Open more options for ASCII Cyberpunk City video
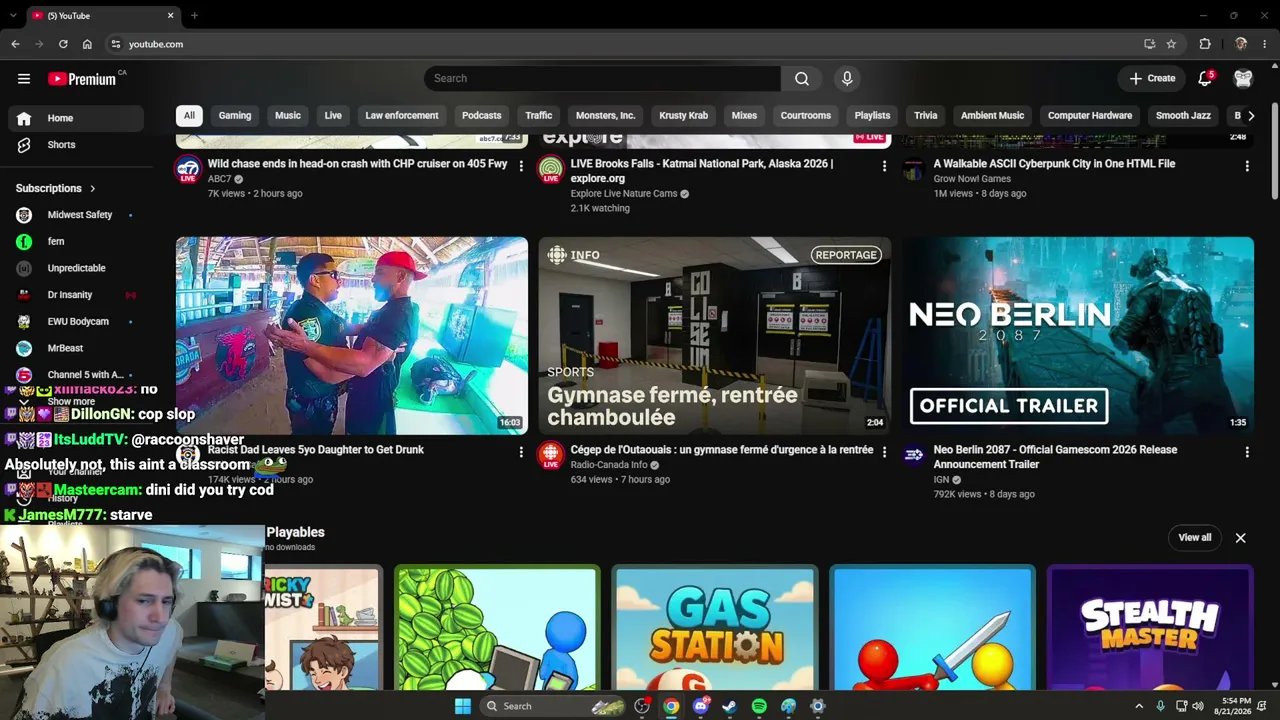 click(1247, 166)
